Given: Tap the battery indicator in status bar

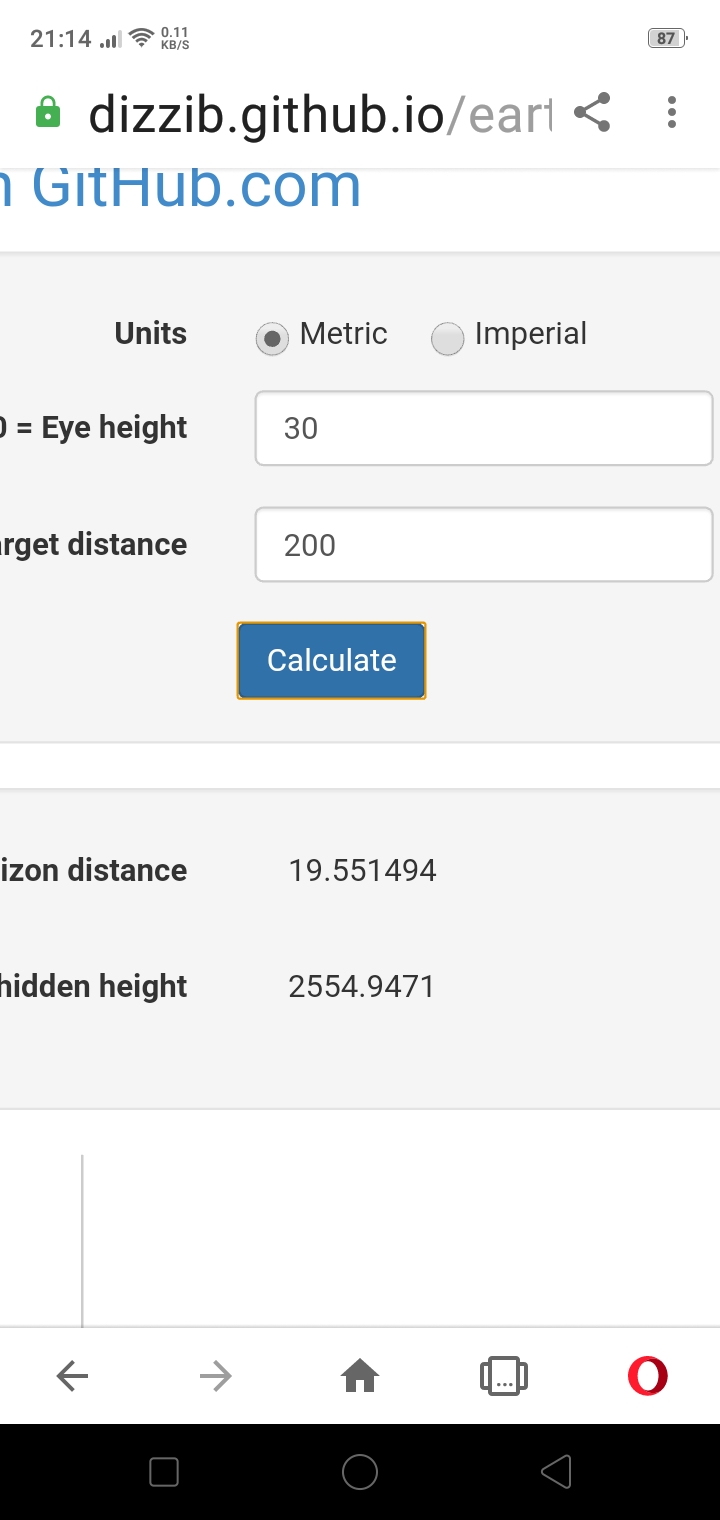Looking at the screenshot, I should click(667, 38).
